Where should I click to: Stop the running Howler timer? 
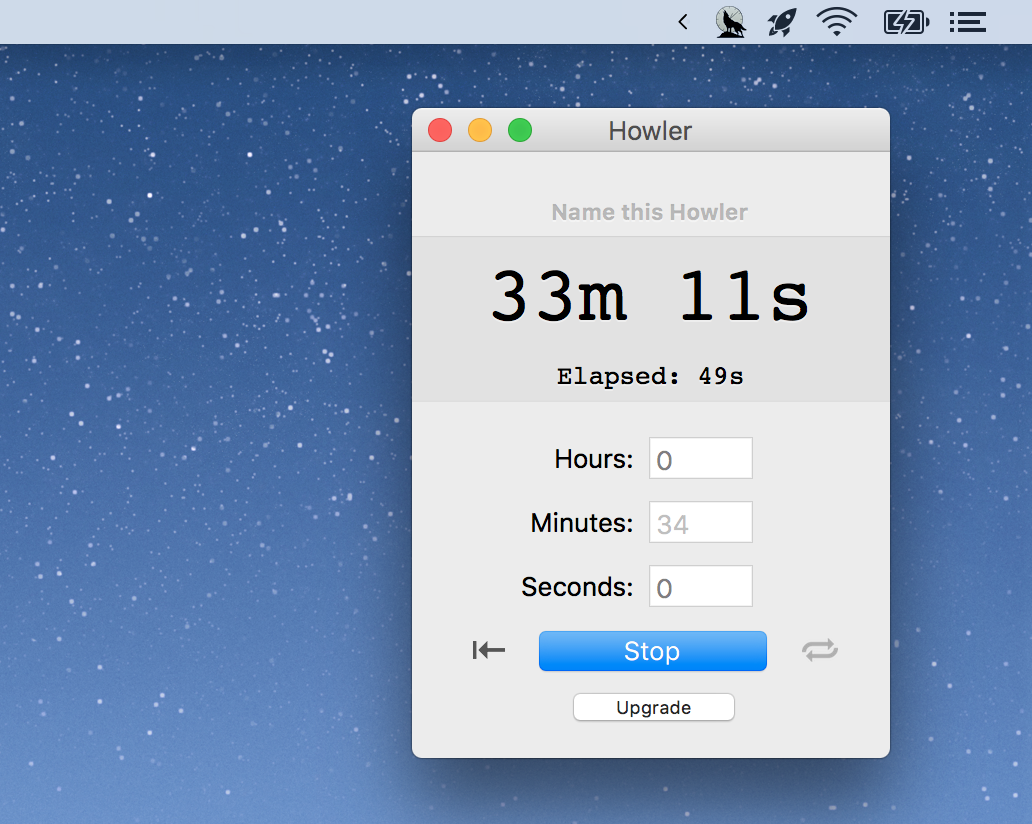652,651
